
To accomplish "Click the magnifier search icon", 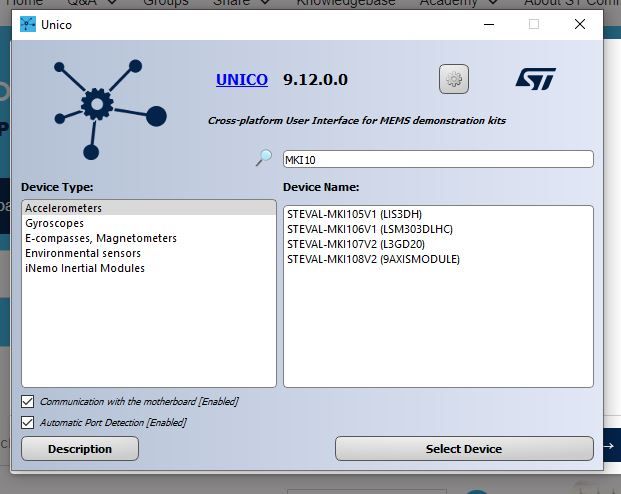I will coord(264,158).
